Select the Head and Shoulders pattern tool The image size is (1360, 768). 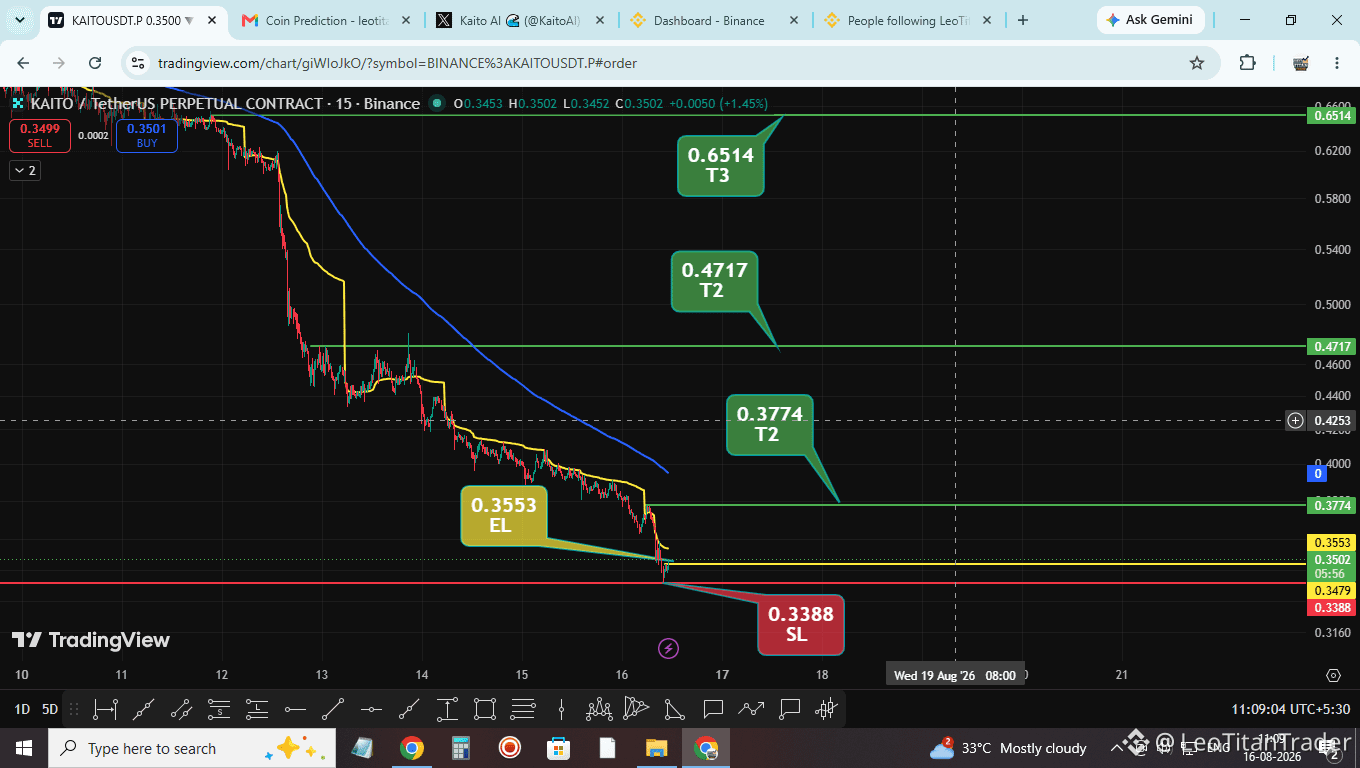599,710
